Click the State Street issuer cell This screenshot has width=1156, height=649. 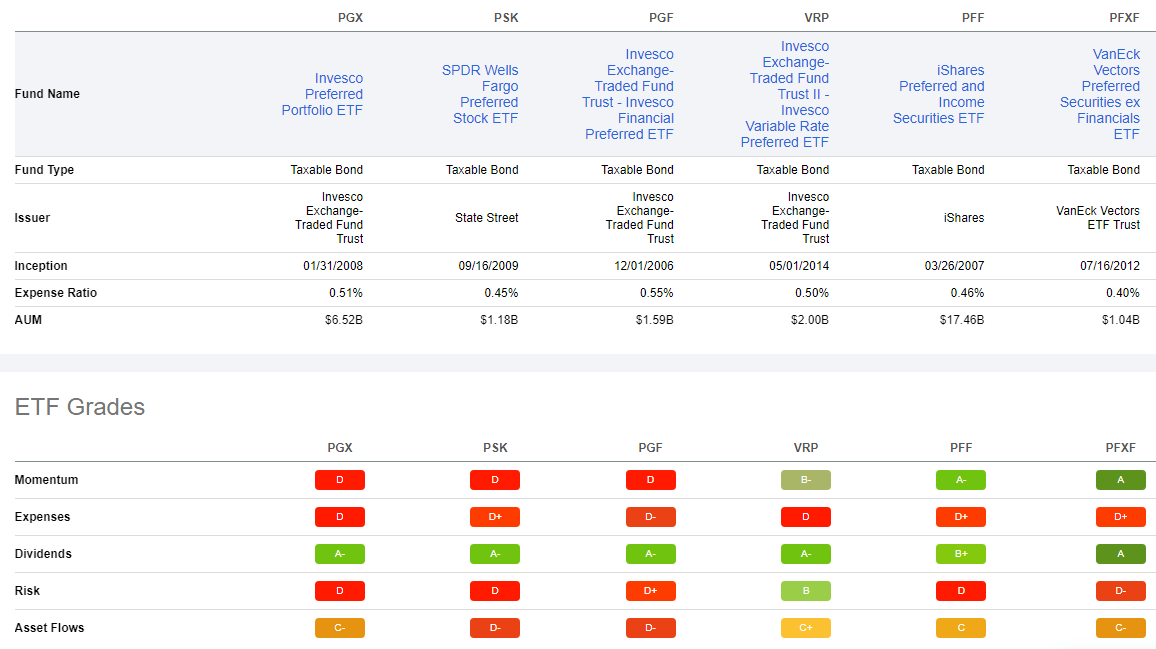point(487,218)
